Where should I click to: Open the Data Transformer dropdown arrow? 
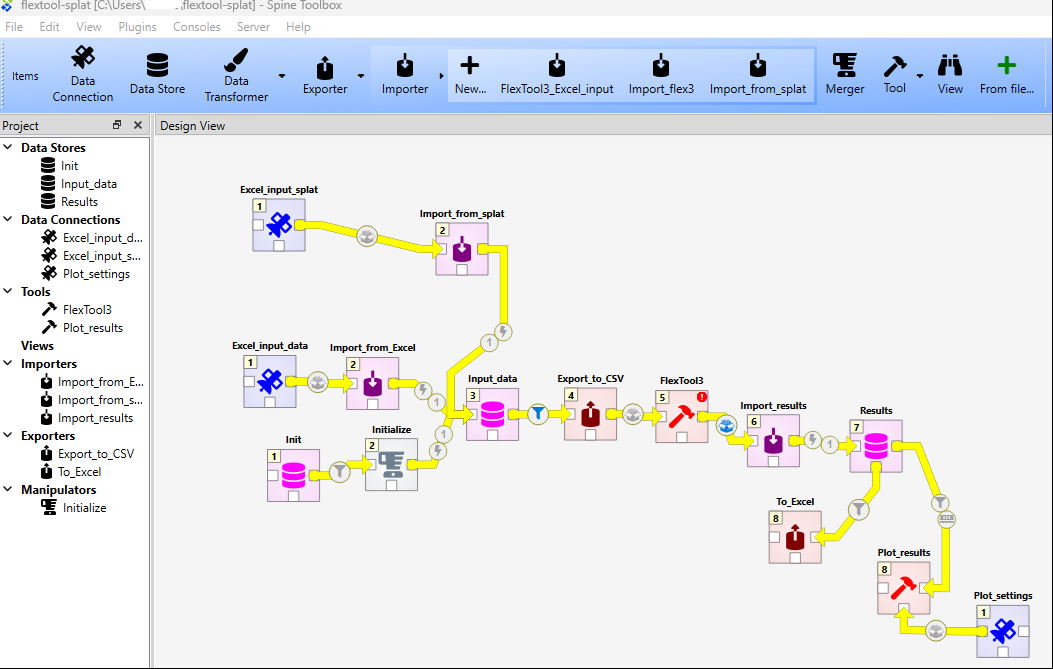pos(282,73)
